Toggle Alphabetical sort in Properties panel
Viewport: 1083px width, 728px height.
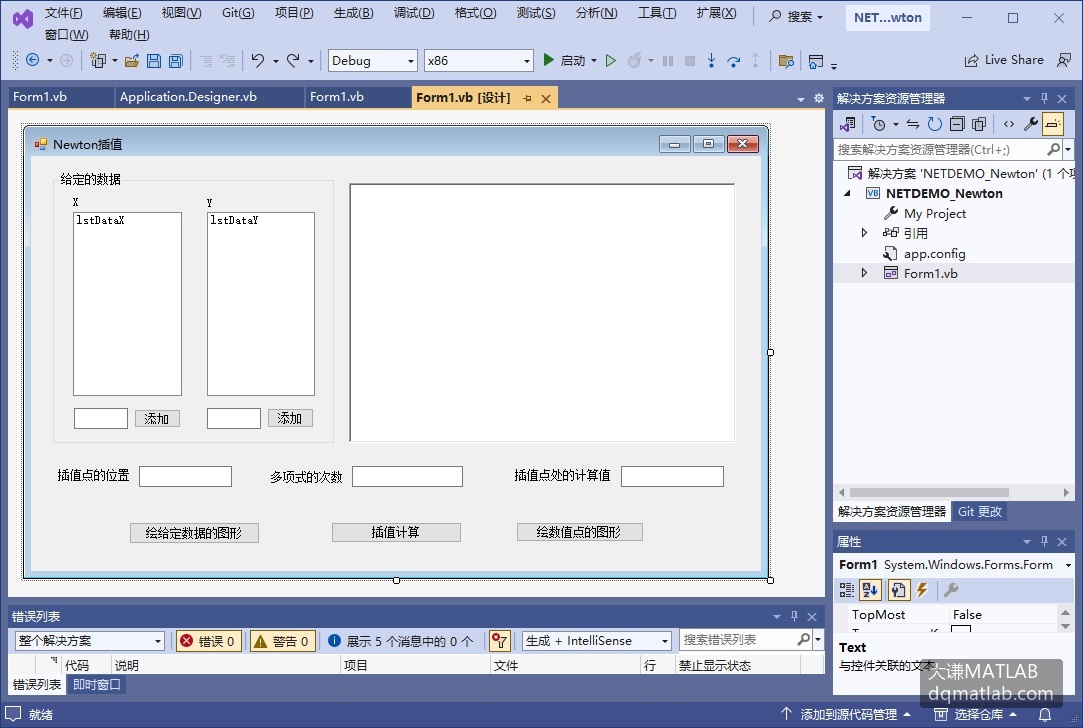[870, 590]
